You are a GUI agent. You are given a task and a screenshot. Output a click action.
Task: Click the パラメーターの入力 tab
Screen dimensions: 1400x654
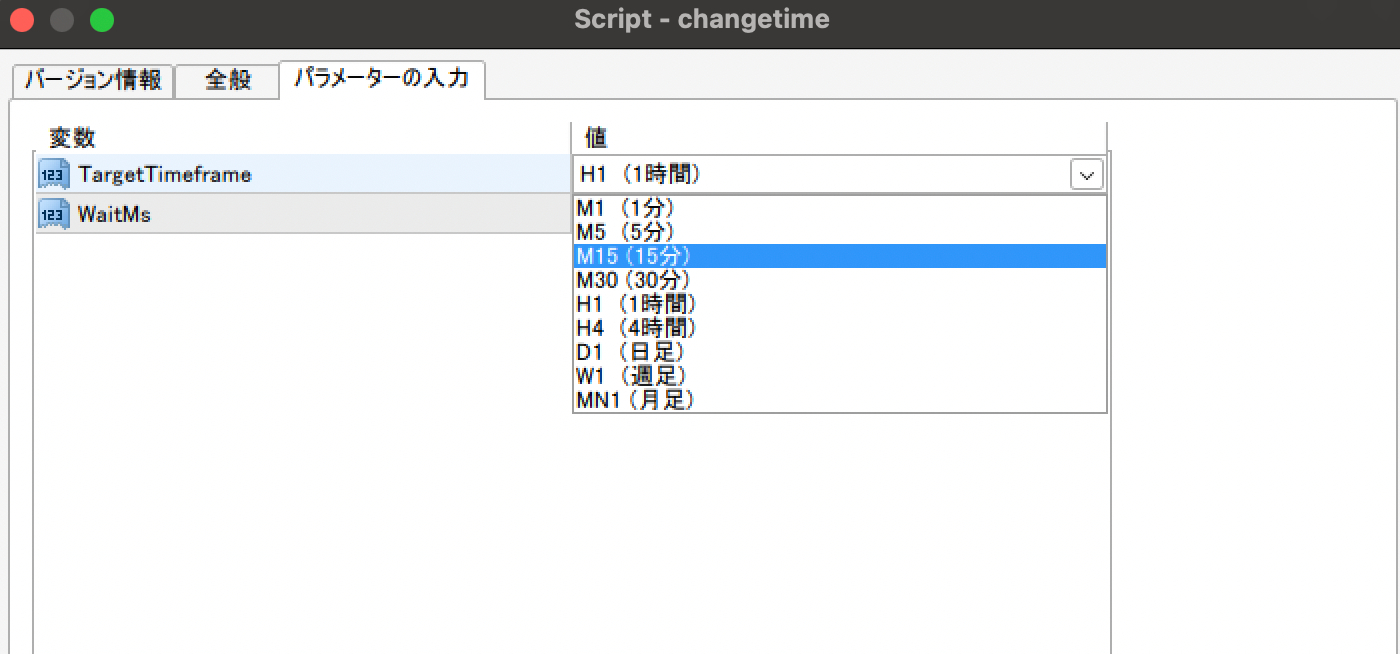pyautogui.click(x=382, y=78)
